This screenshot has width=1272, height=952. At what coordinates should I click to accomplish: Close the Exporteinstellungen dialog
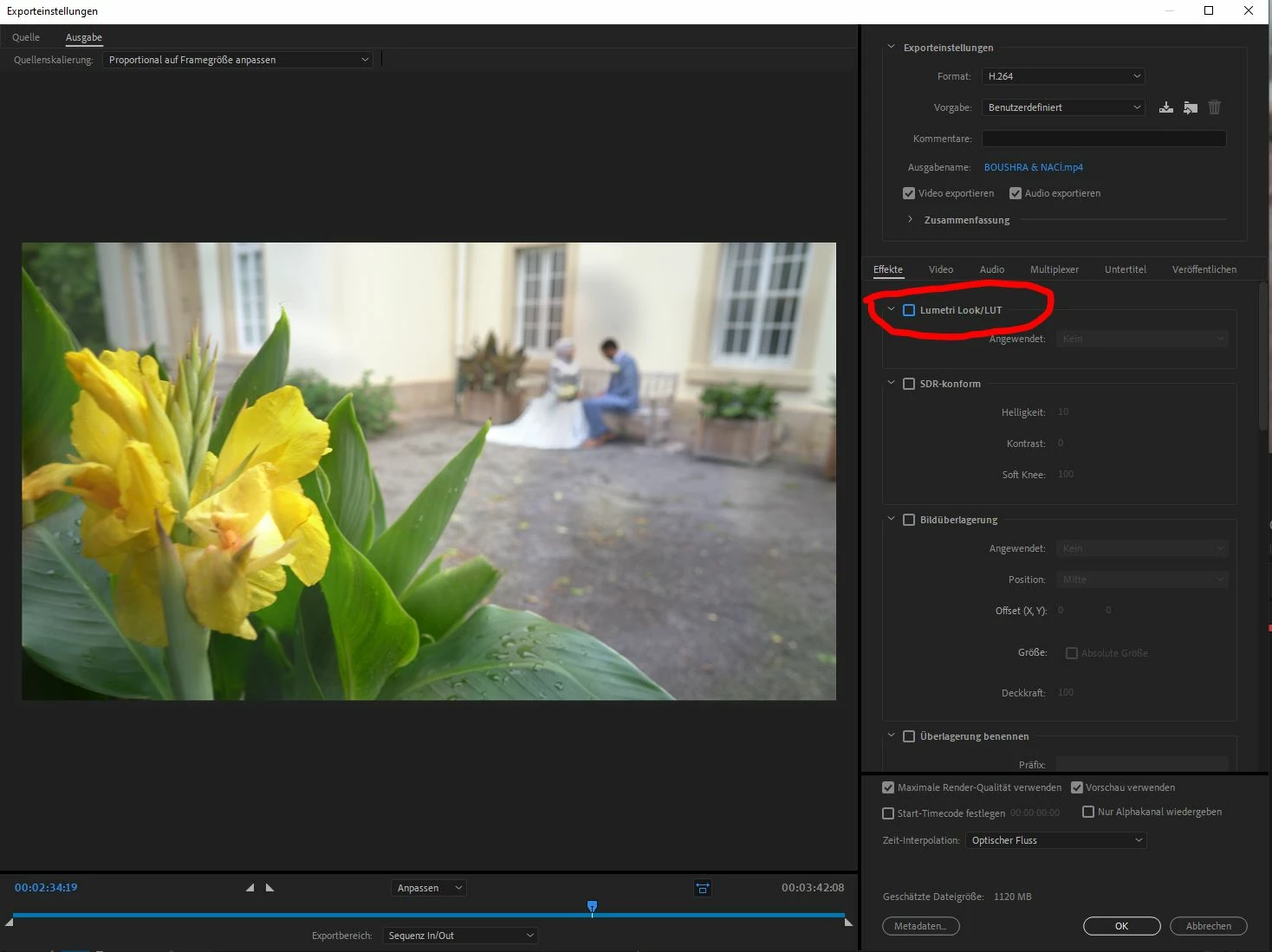click(x=1249, y=10)
